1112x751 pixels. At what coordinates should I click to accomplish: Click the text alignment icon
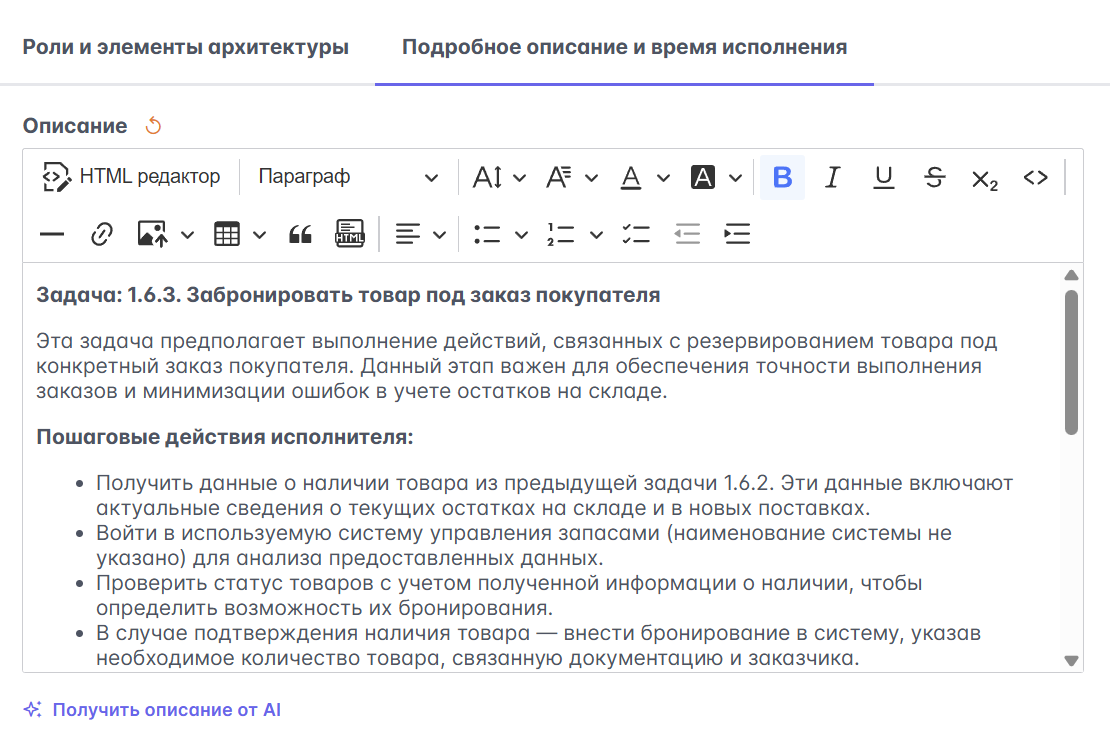pyautogui.click(x=408, y=234)
